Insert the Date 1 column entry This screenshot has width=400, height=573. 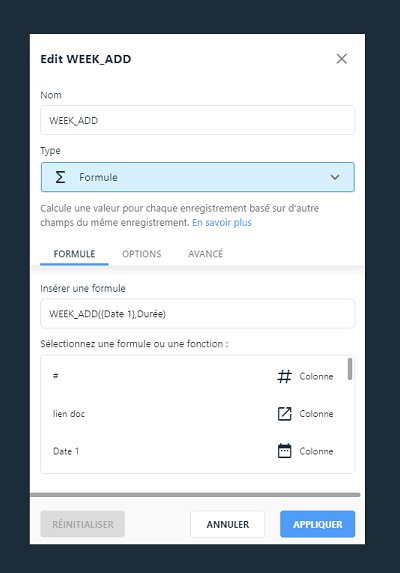(194, 451)
